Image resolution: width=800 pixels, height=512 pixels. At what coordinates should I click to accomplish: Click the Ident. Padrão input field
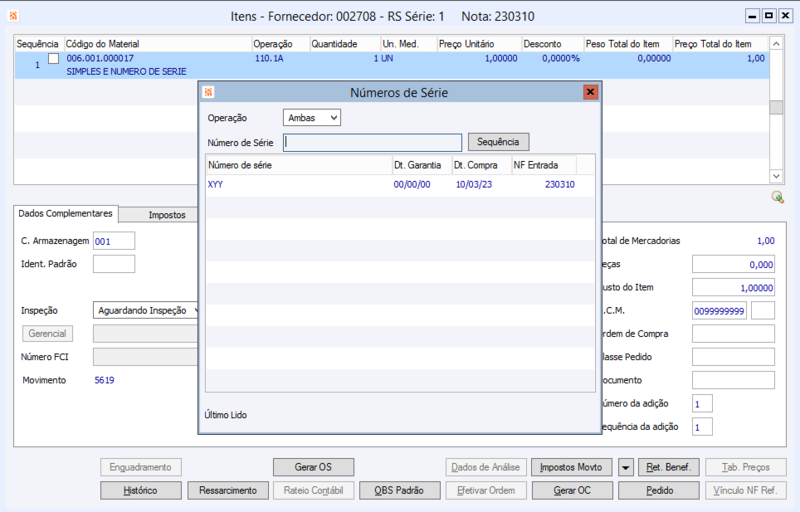coord(114,264)
